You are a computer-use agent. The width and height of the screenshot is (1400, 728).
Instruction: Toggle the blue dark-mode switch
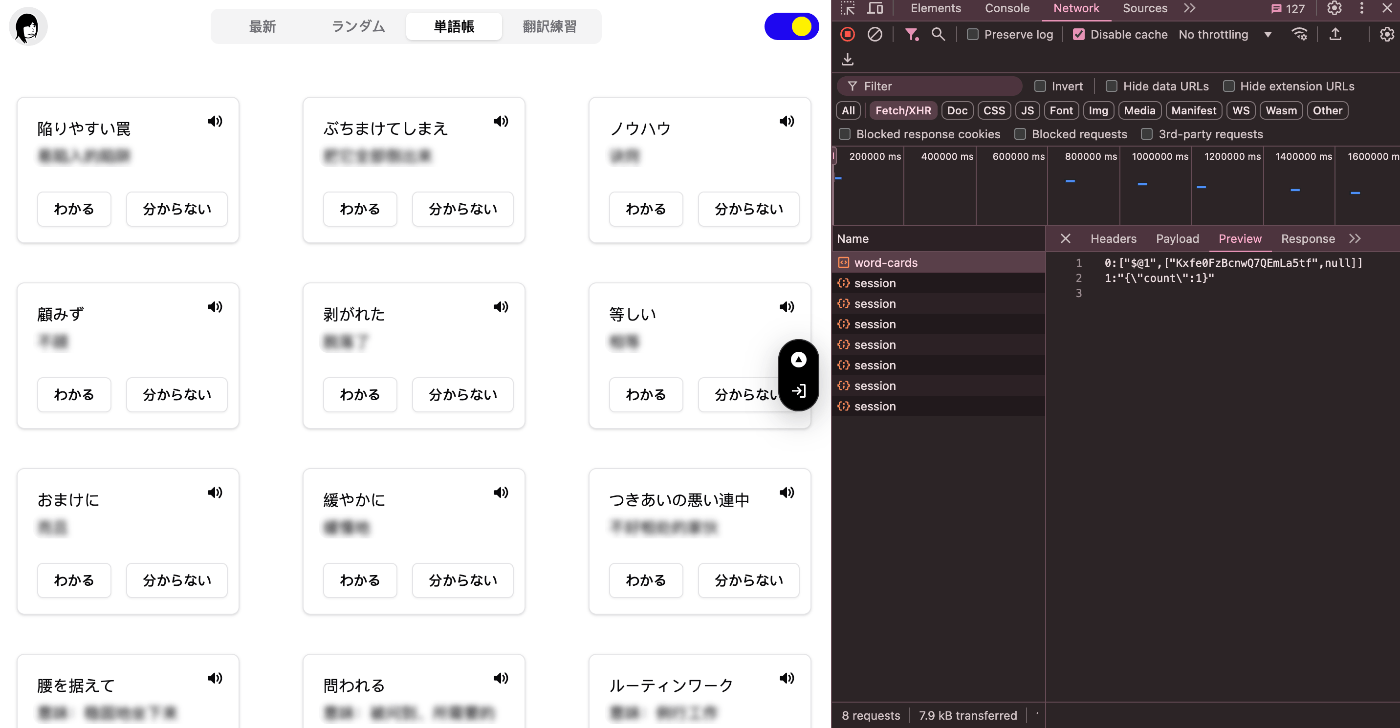pos(791,27)
